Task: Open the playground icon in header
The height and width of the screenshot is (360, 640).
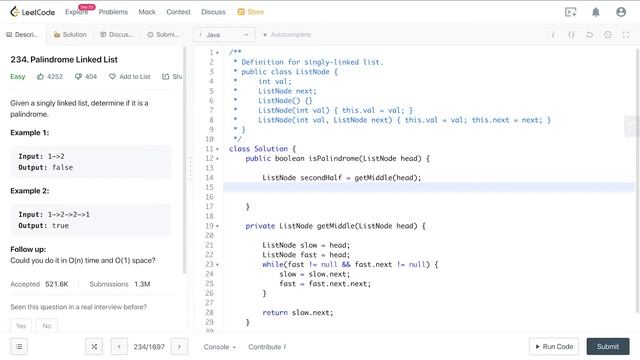Action: pos(571,12)
